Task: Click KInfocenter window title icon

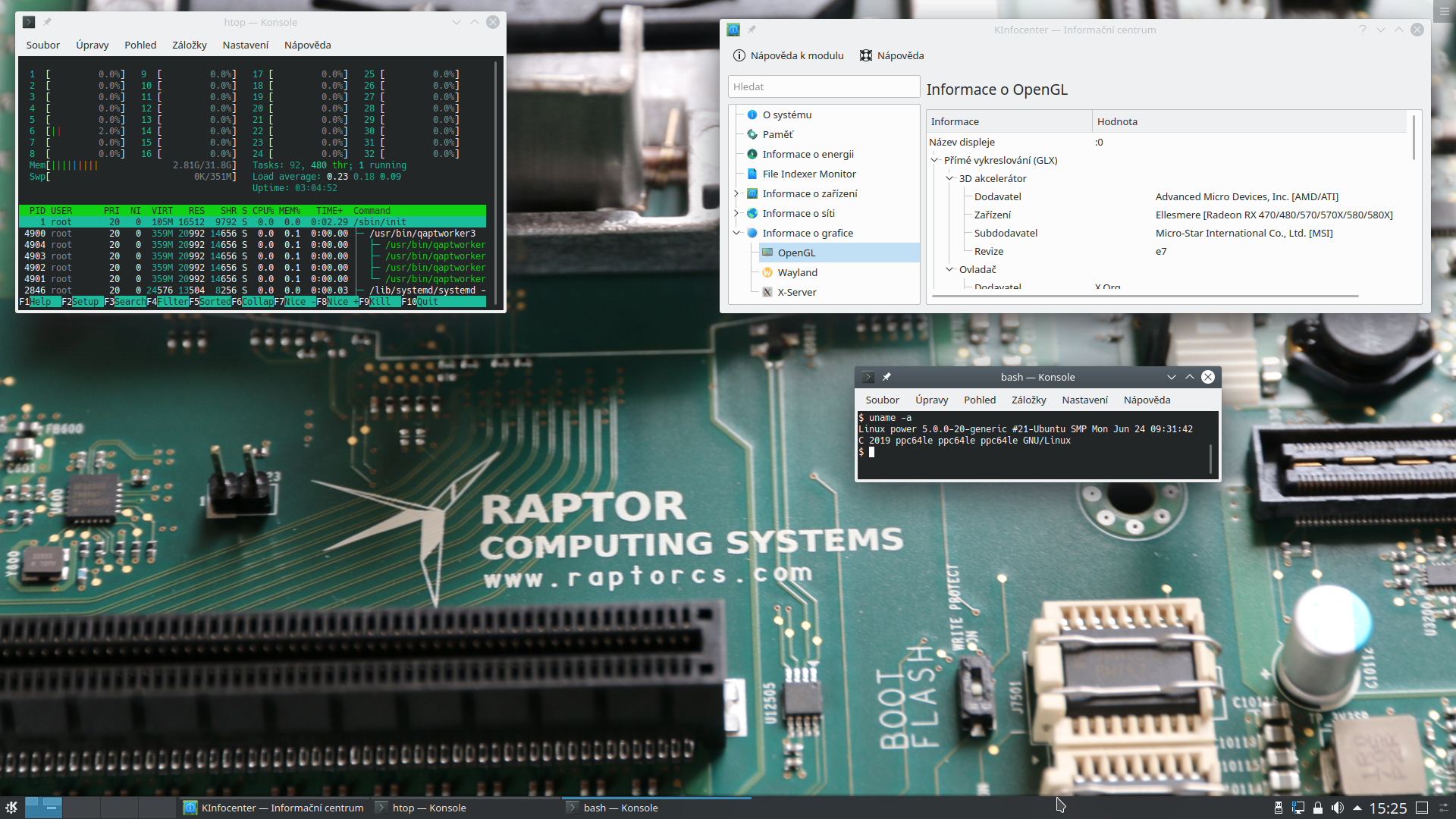Action: pos(733,30)
